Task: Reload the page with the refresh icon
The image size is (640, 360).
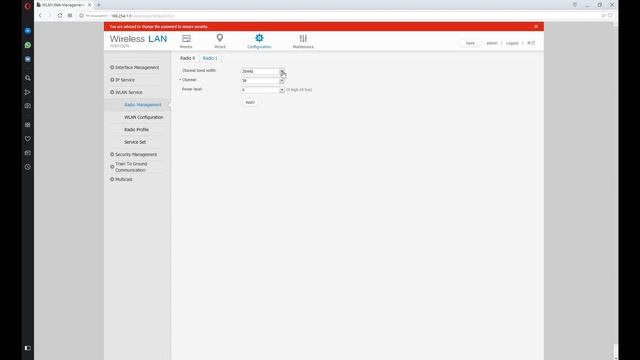Action: [x=60, y=16]
